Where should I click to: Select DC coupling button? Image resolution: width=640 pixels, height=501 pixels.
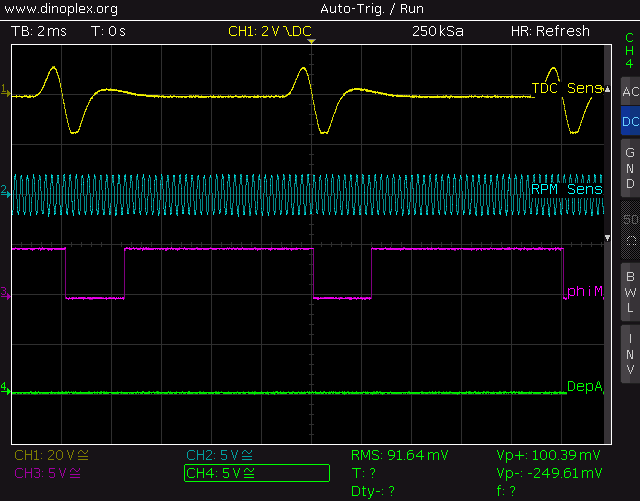[629, 122]
